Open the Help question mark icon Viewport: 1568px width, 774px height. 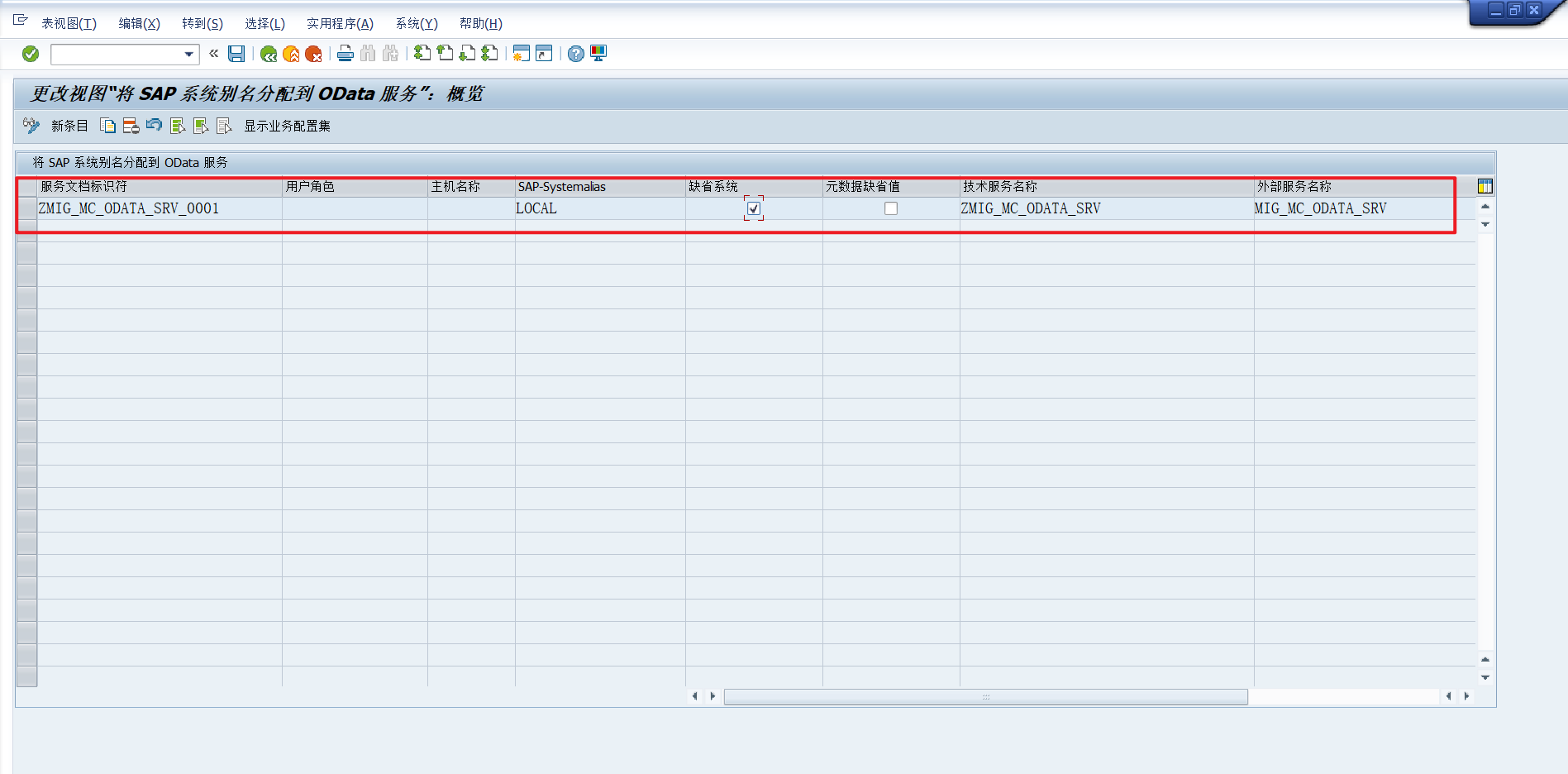[576, 54]
